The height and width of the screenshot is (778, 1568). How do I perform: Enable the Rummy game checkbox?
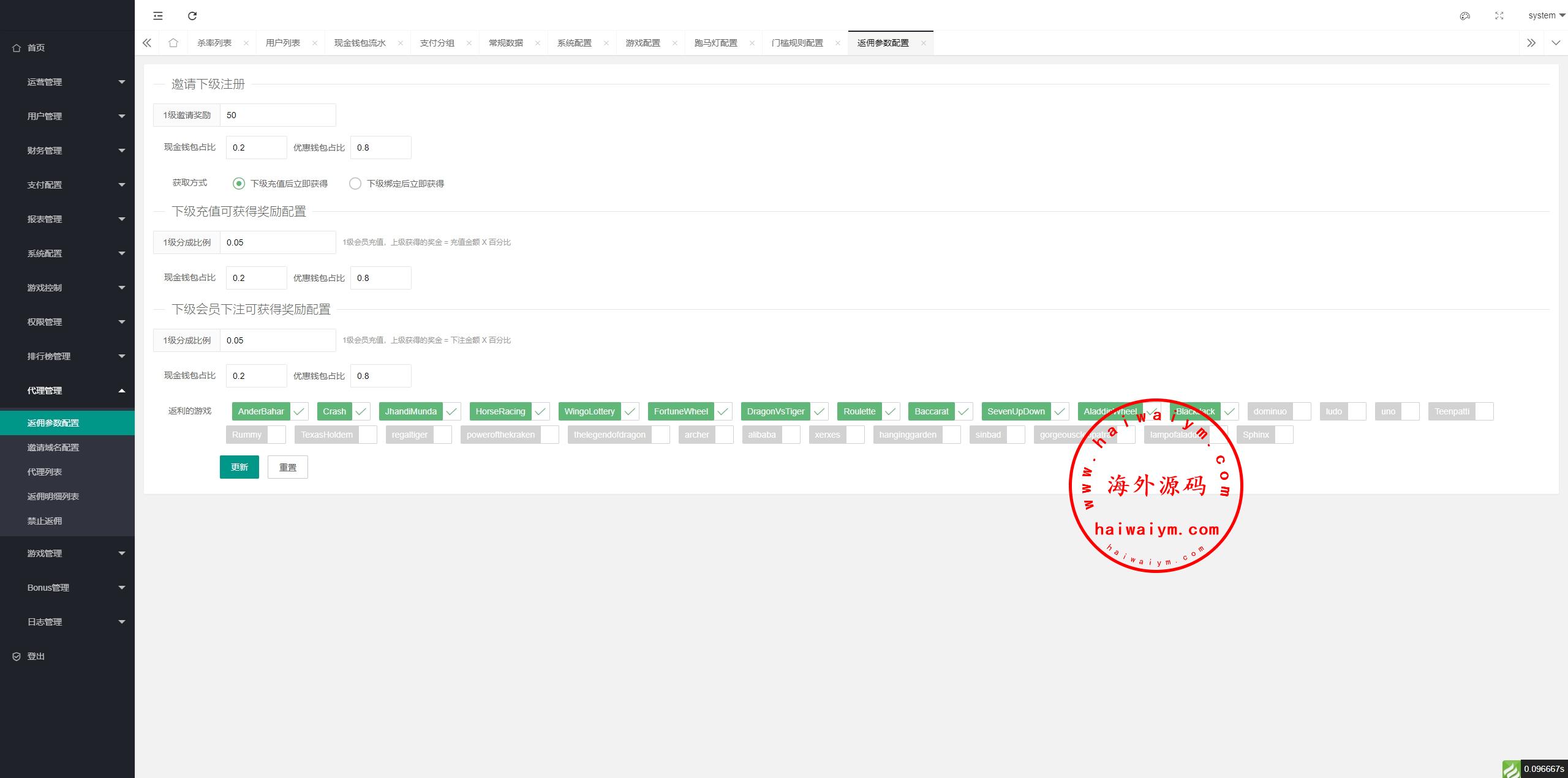click(x=276, y=435)
